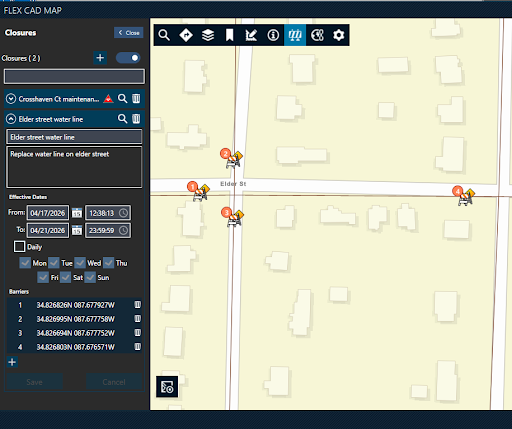Enable the Daily checkbox
Viewport: 512px width, 429px height.
point(19,247)
